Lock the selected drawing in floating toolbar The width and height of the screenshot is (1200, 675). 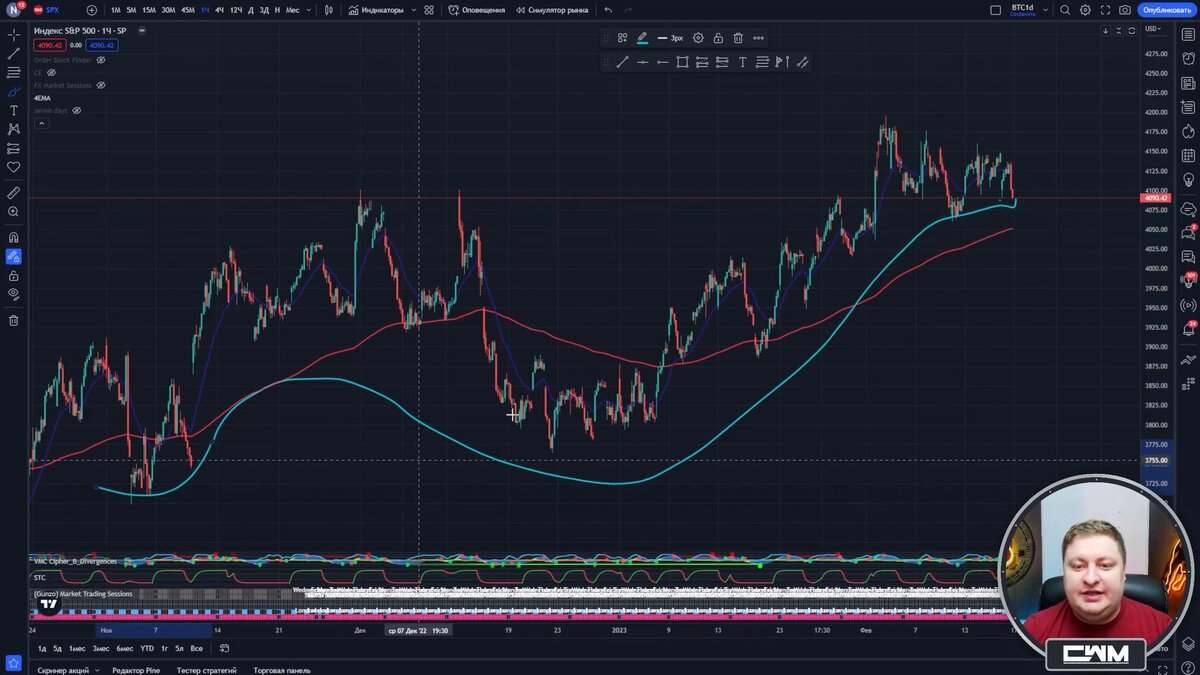coord(718,38)
